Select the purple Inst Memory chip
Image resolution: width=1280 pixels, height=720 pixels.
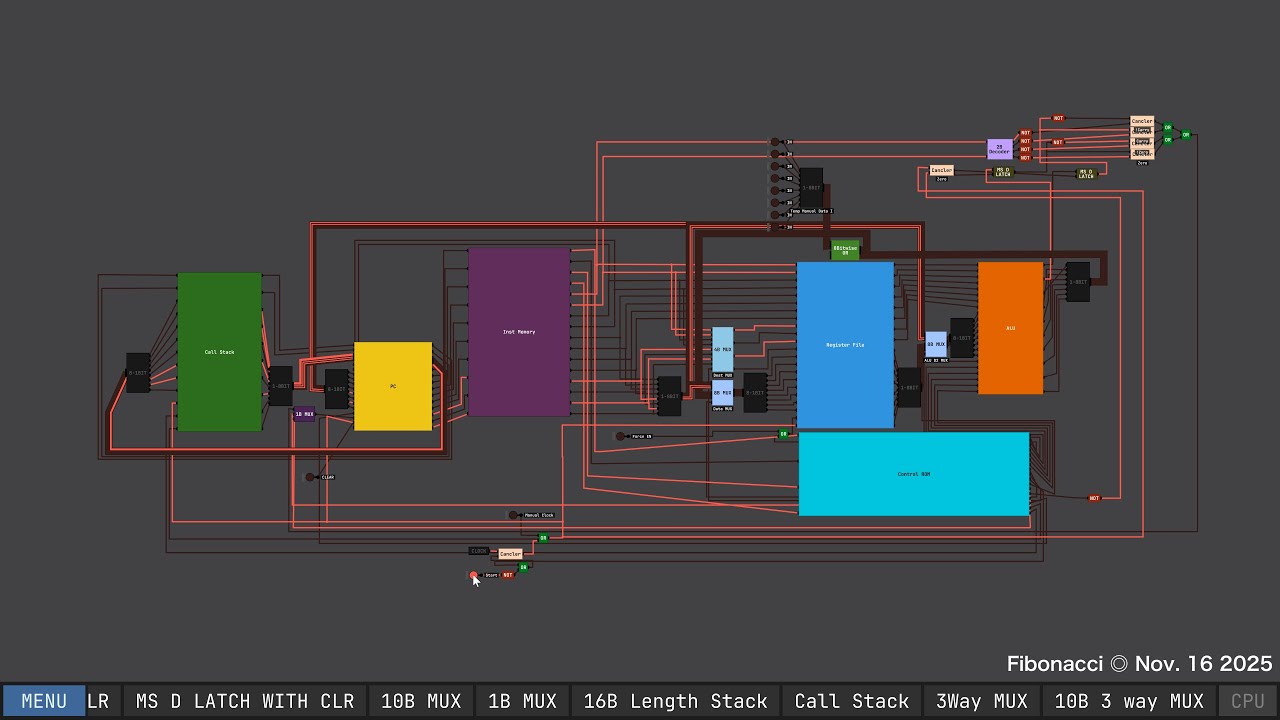(519, 332)
